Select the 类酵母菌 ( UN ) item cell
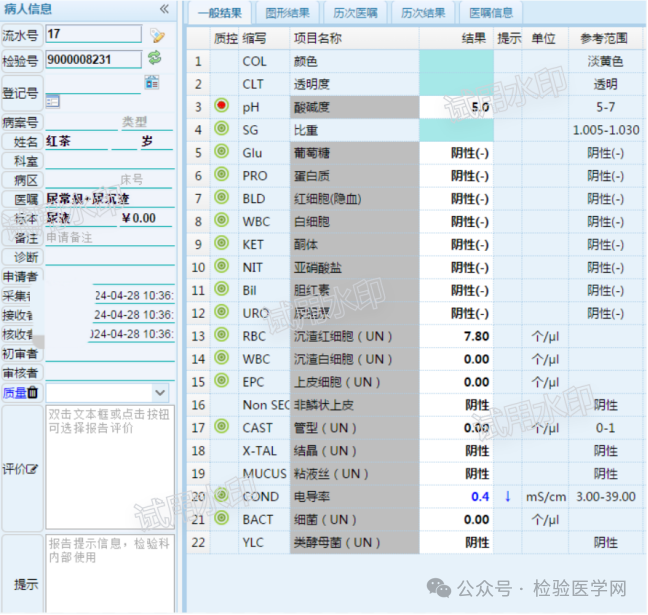Image resolution: width=648 pixels, height=615 pixels. 355,542
